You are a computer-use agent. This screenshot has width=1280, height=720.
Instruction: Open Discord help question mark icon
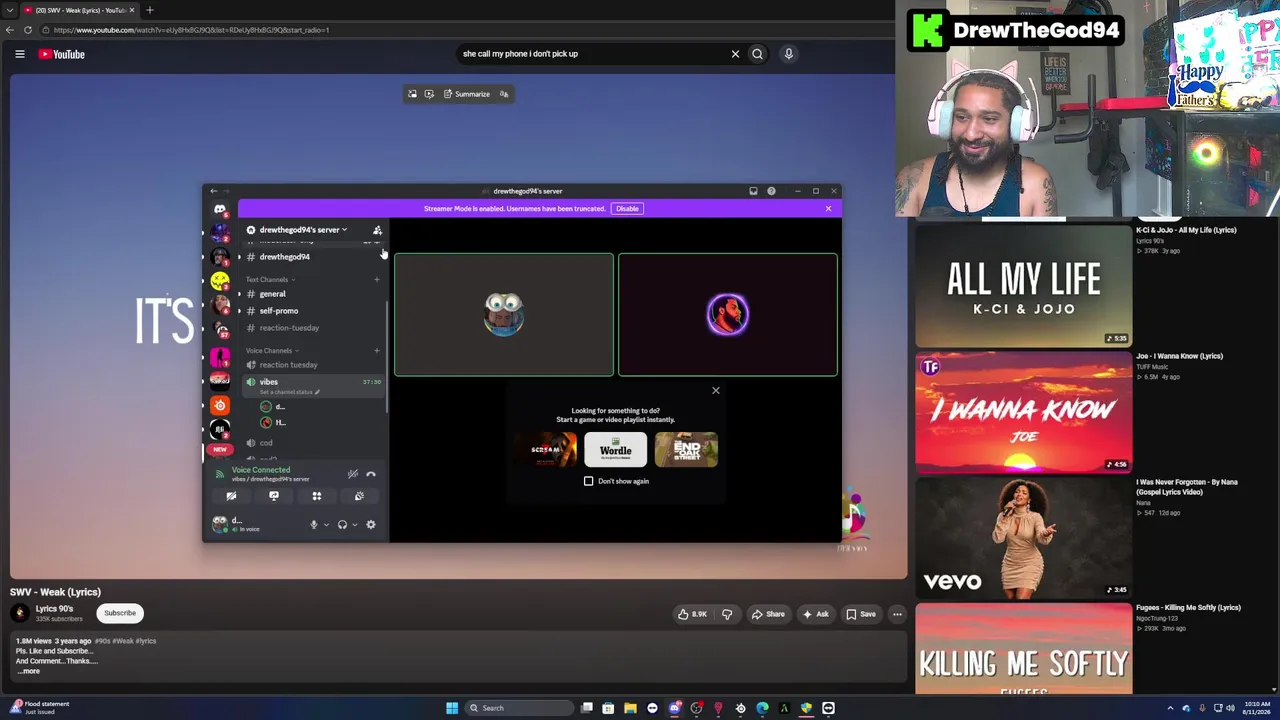coord(771,191)
